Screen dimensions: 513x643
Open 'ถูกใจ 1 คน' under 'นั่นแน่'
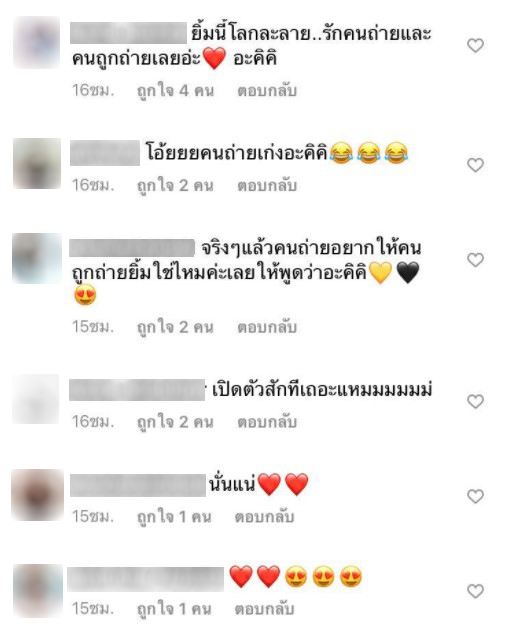tap(174, 517)
